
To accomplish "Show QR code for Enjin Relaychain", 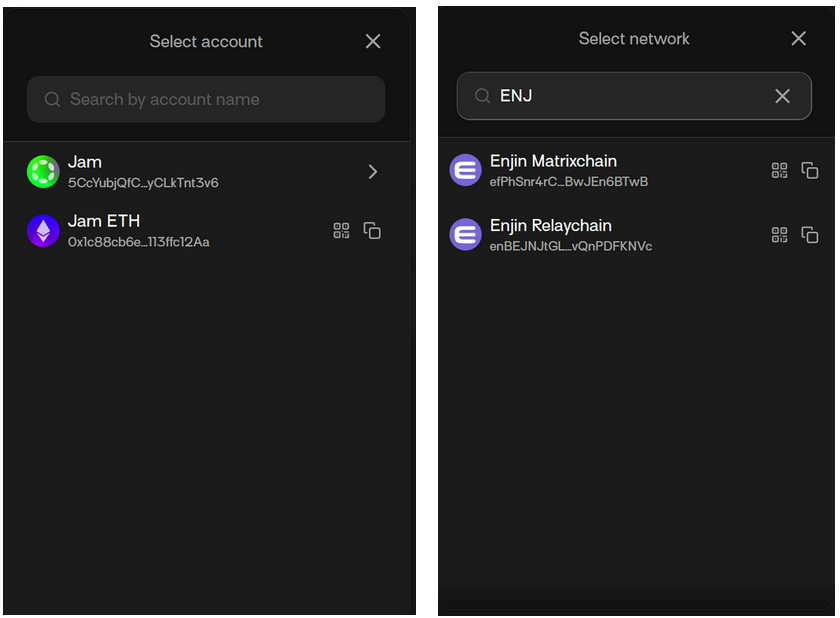I will click(779, 235).
